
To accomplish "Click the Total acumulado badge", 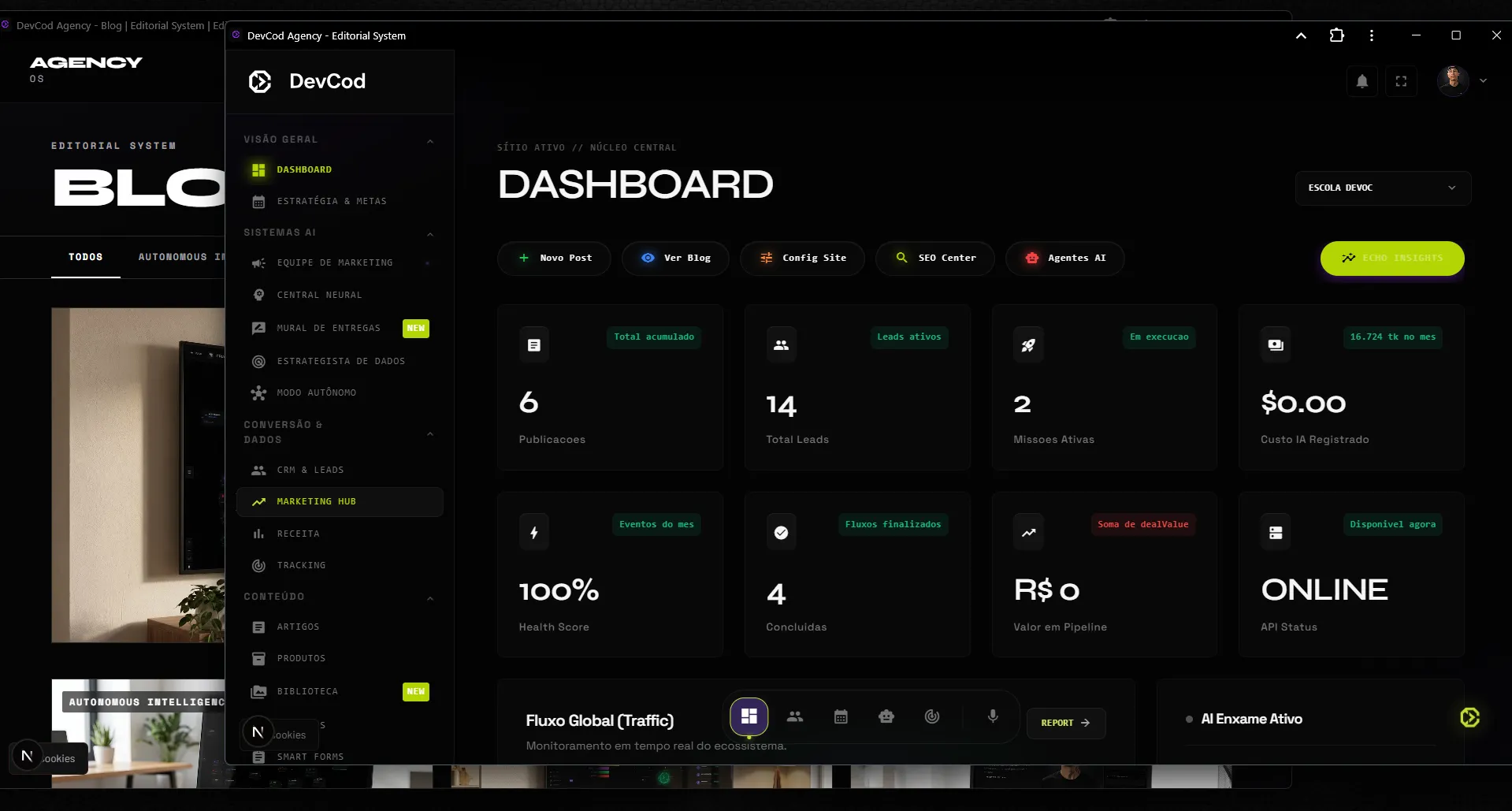I will [654, 337].
